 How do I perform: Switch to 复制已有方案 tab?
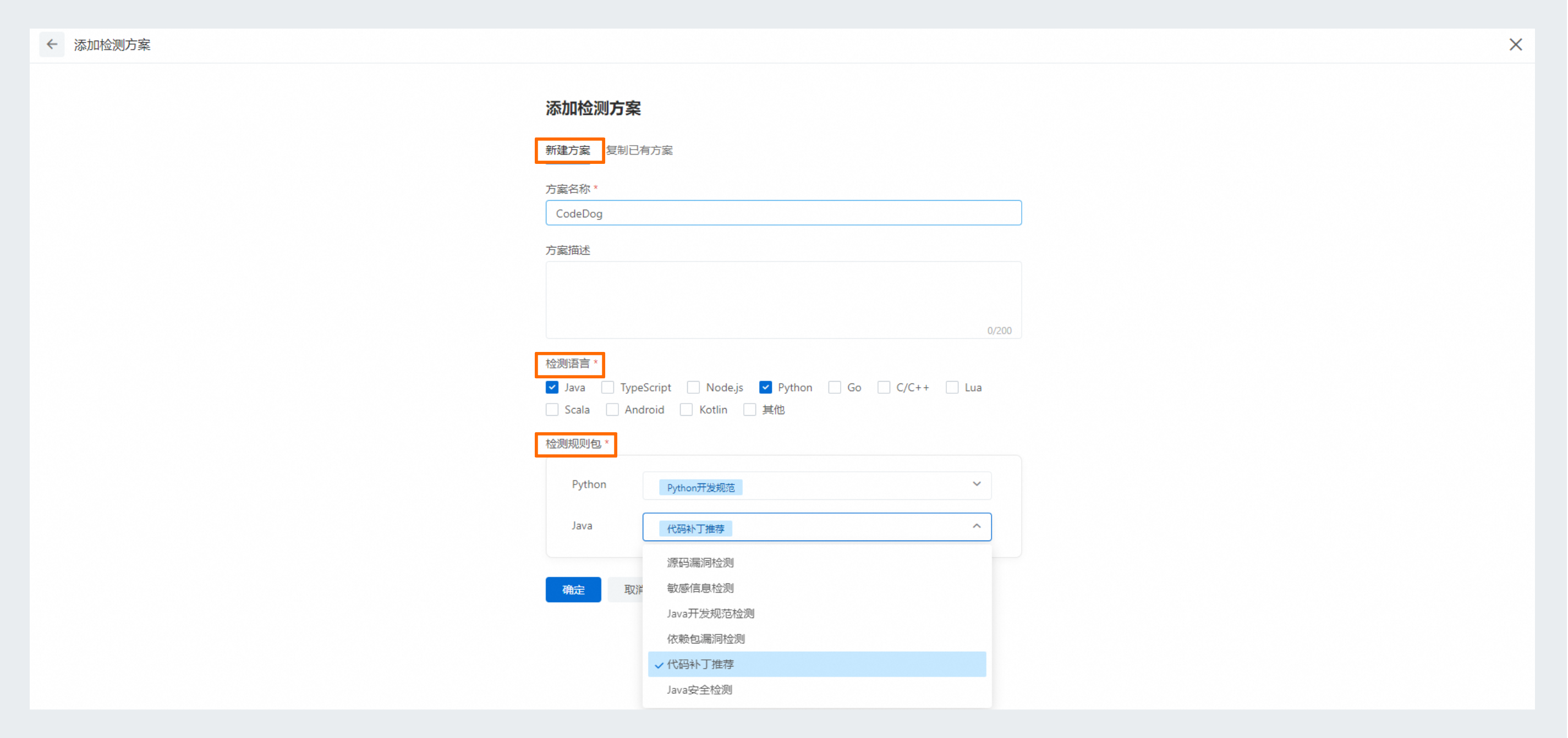pyautogui.click(x=639, y=150)
